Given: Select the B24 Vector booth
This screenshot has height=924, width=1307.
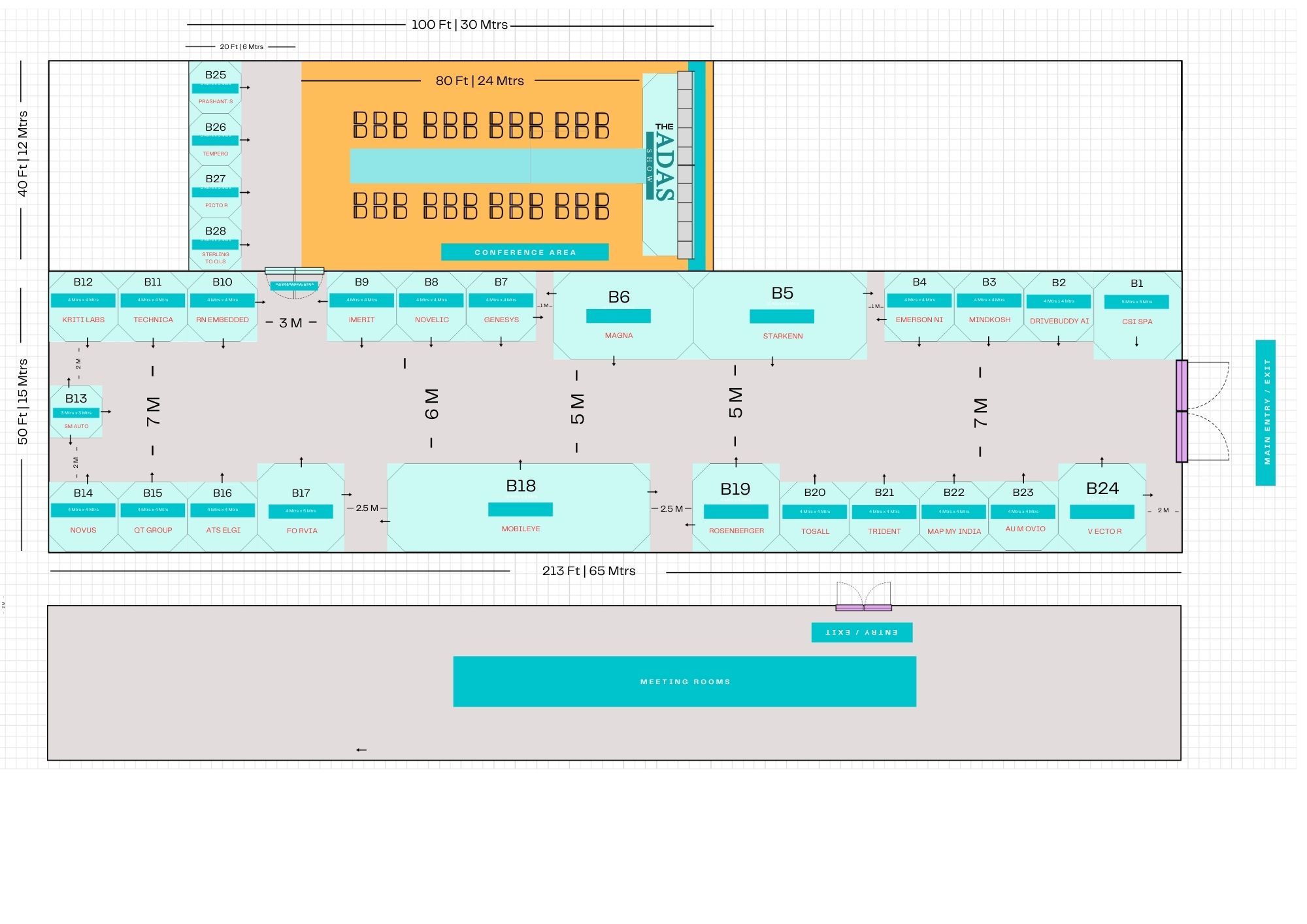Looking at the screenshot, I should coord(1102,508).
